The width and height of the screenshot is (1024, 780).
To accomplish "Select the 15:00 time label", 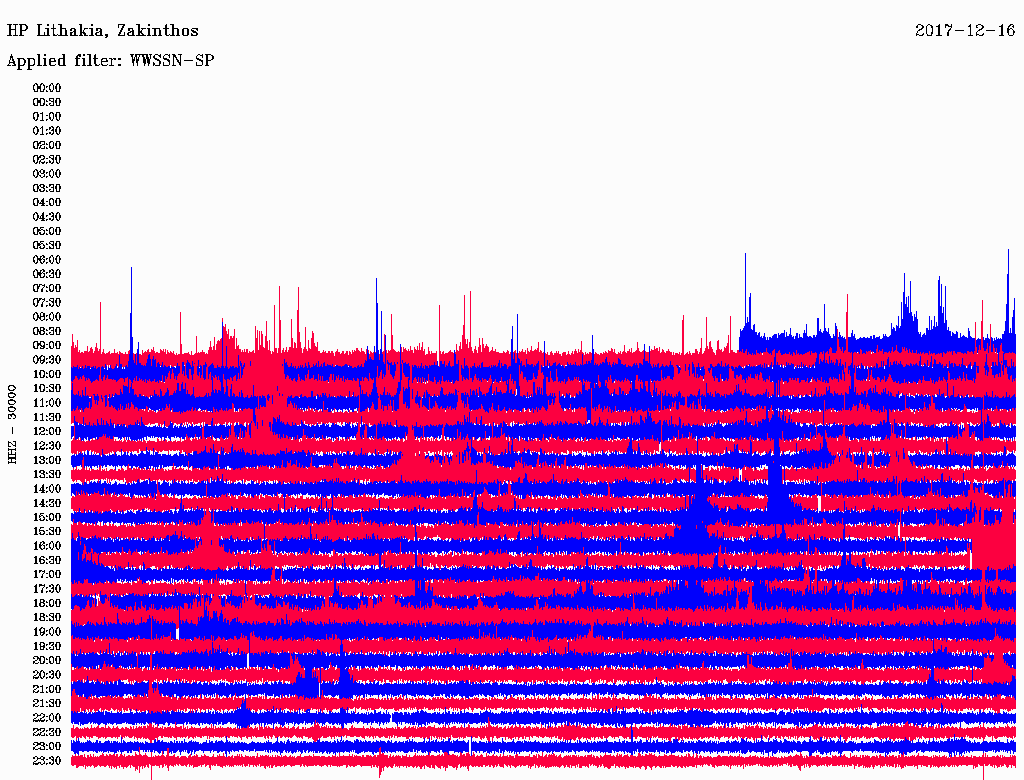I will [x=47, y=517].
